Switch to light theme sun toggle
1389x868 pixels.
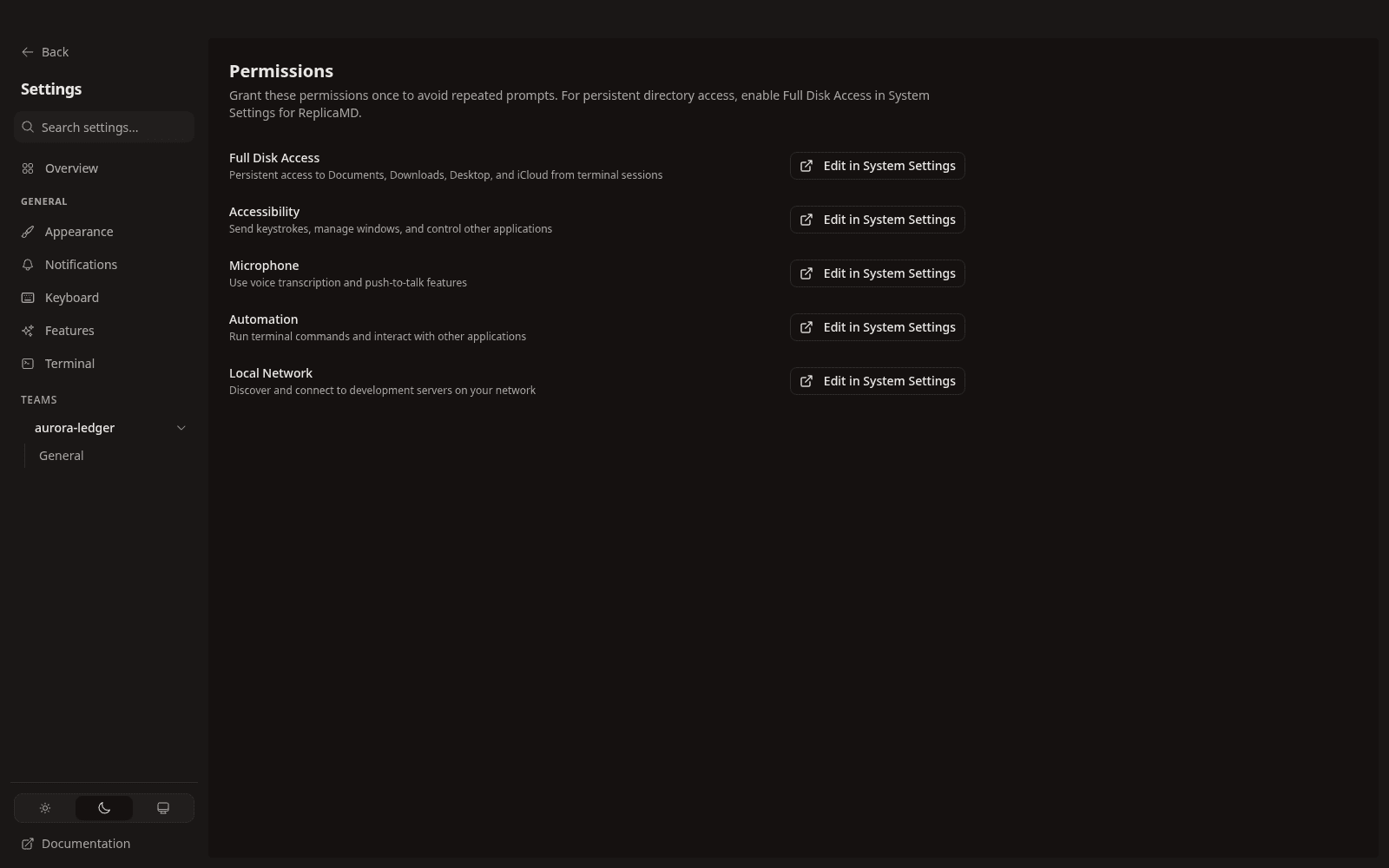tap(45, 808)
